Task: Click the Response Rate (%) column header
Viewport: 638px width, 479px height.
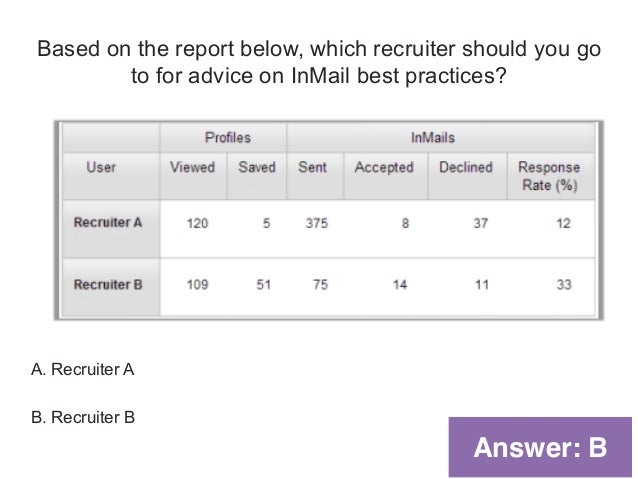Action: (x=548, y=176)
